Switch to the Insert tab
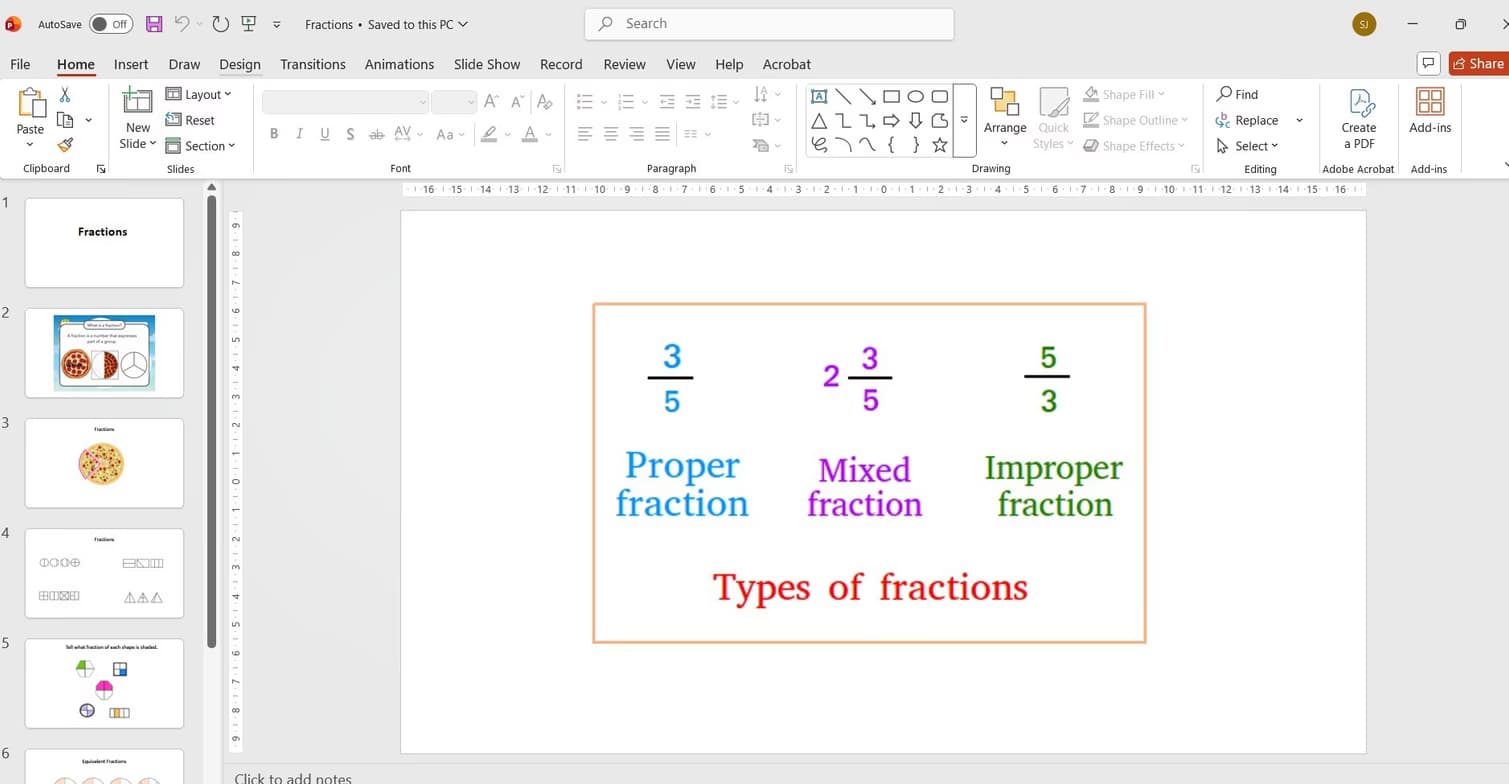 coord(130,64)
